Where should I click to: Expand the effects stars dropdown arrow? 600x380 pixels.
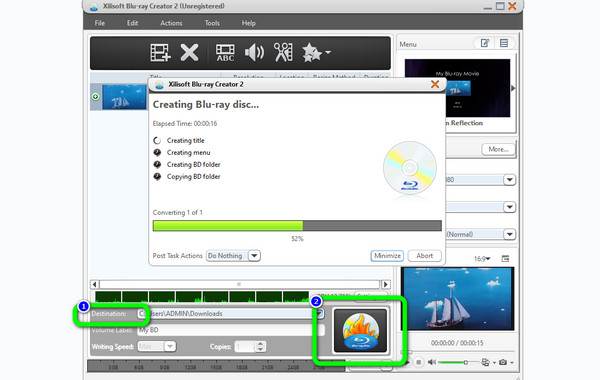[x=328, y=52]
